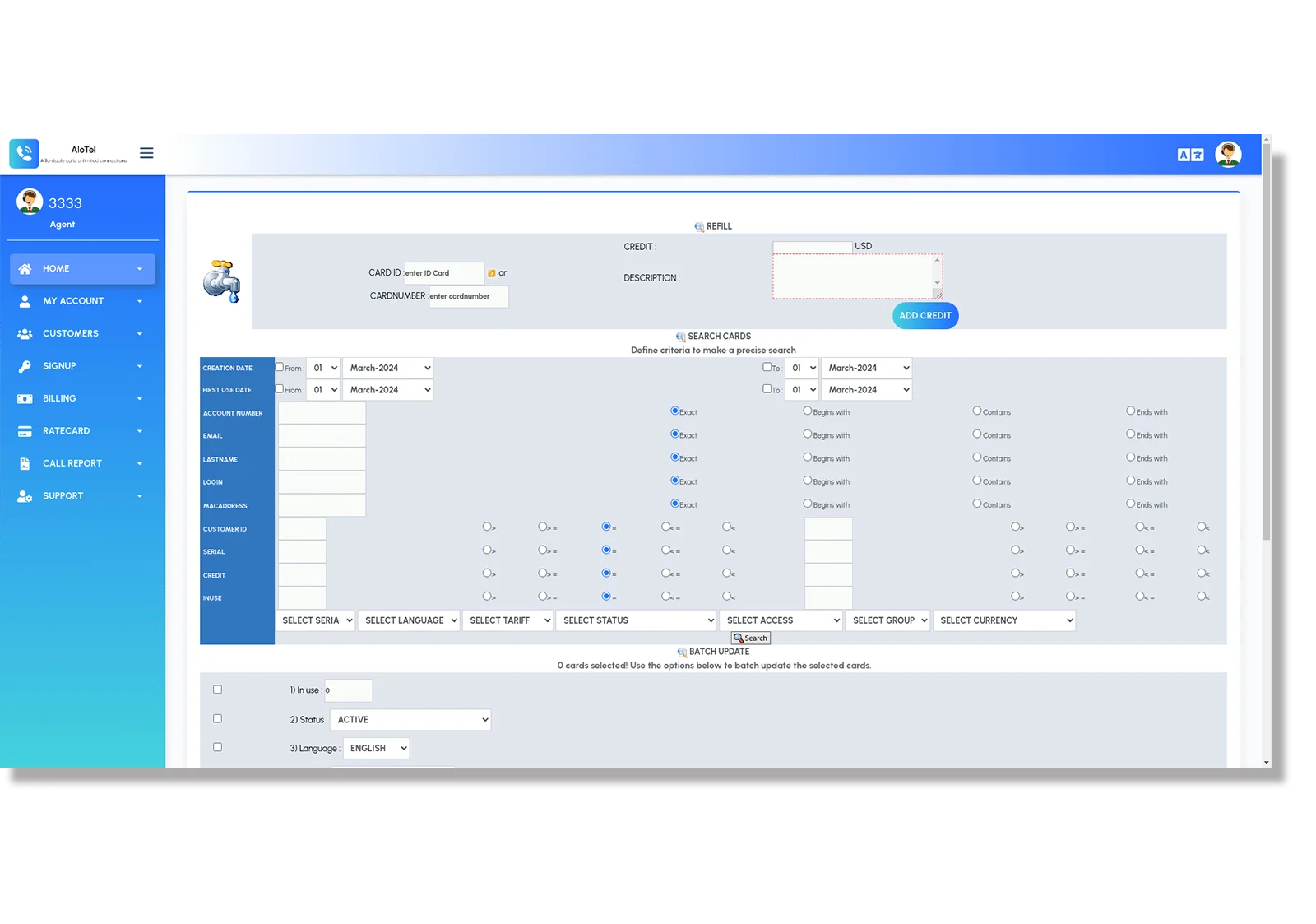The height and width of the screenshot is (924, 1316).
Task: Open the SELECT TARIFF dropdown
Action: click(507, 621)
